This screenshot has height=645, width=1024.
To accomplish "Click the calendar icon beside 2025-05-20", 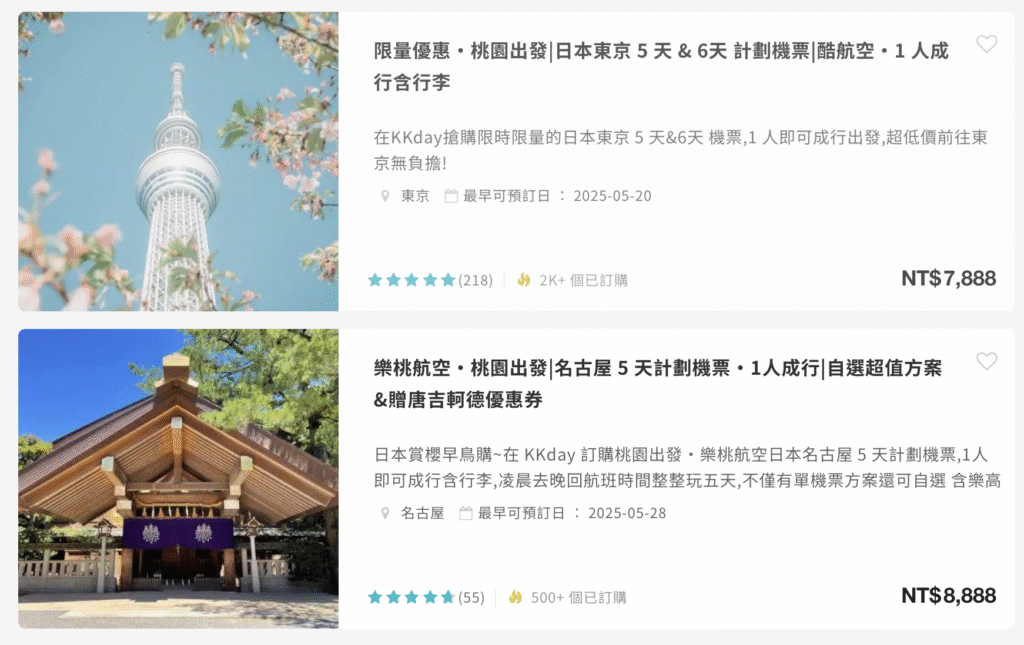I will pyautogui.click(x=451, y=196).
